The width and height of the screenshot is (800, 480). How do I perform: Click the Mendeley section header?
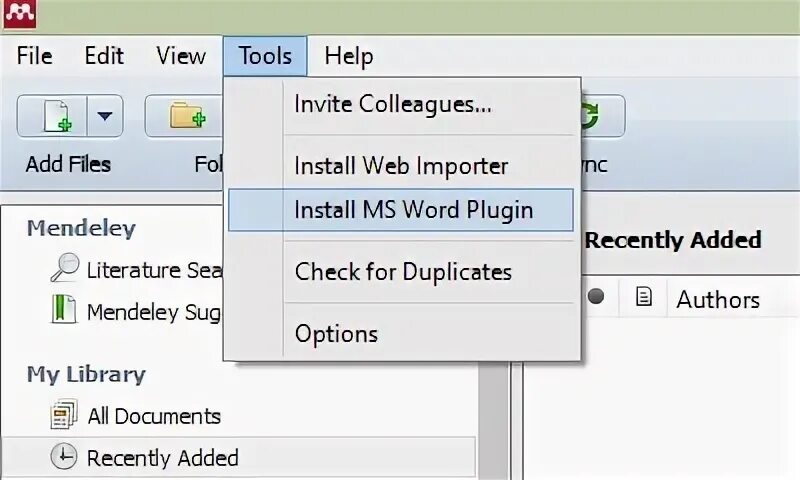[81, 228]
